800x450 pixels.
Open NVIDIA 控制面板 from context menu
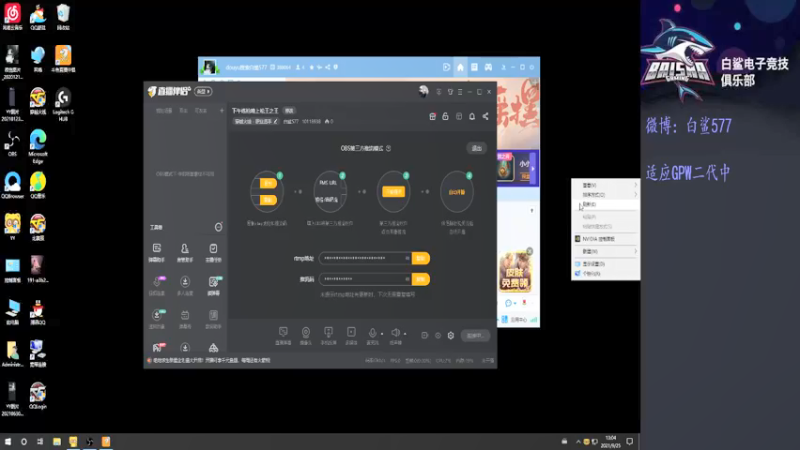606,239
